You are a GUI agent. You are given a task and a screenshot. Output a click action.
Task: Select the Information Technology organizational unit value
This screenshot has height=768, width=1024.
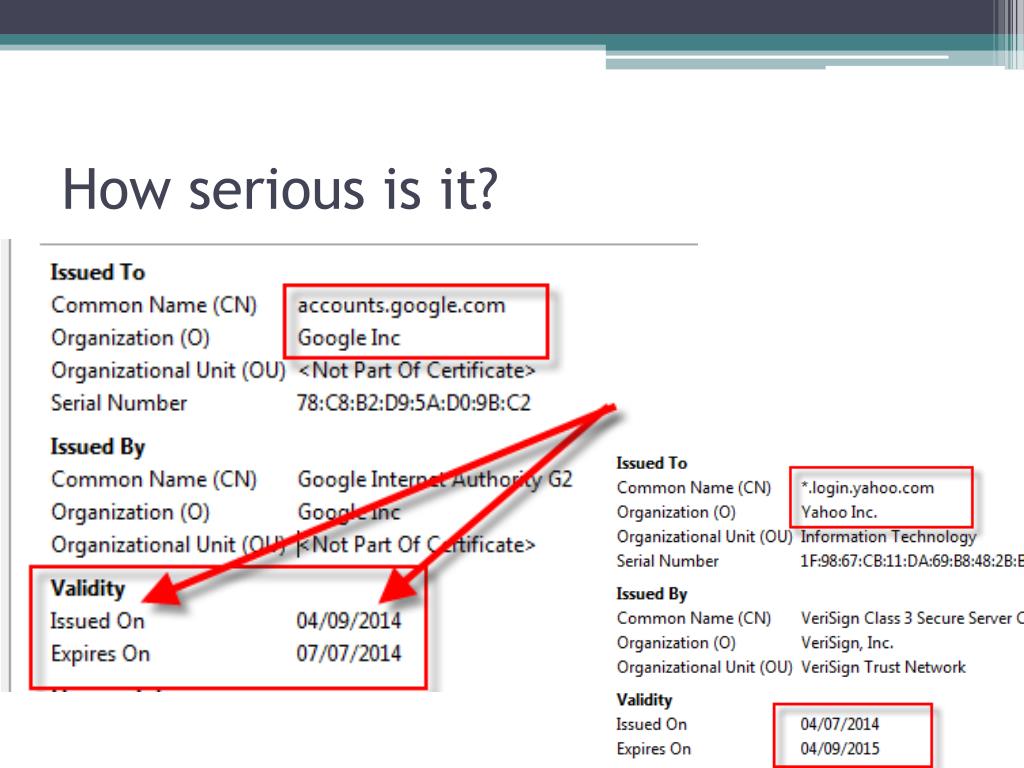(x=888, y=537)
